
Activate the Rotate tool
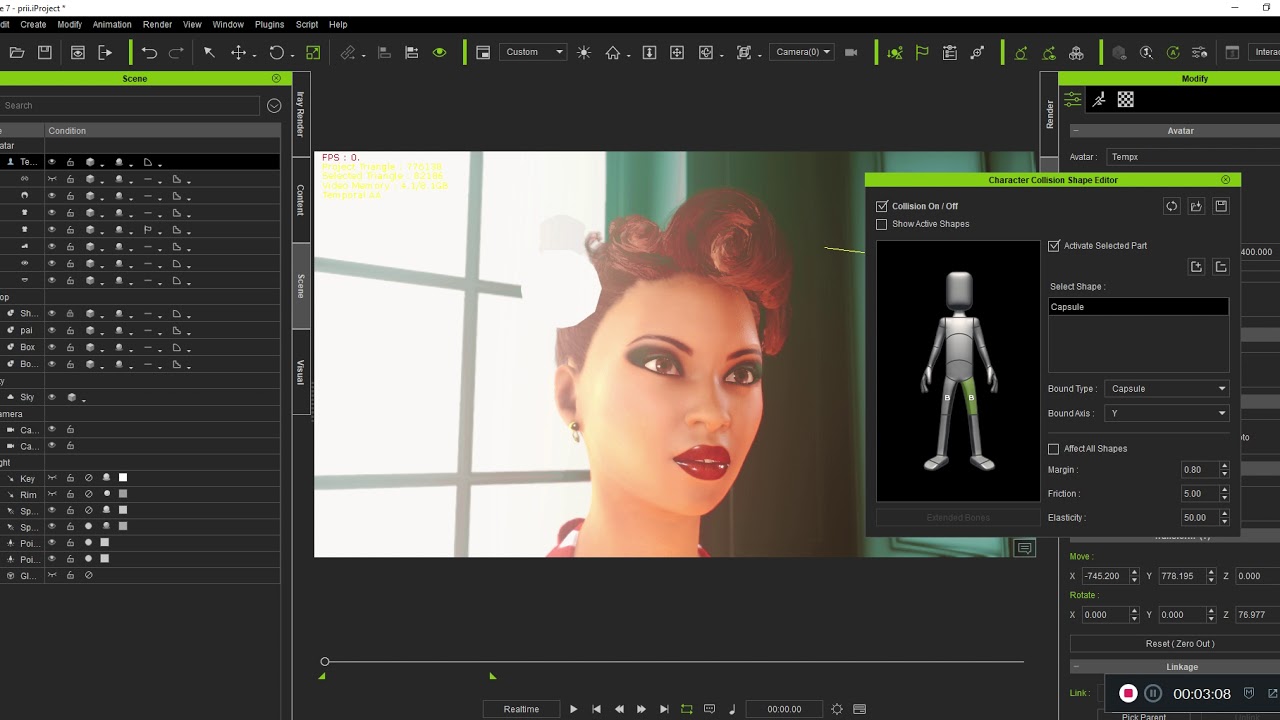[x=277, y=52]
